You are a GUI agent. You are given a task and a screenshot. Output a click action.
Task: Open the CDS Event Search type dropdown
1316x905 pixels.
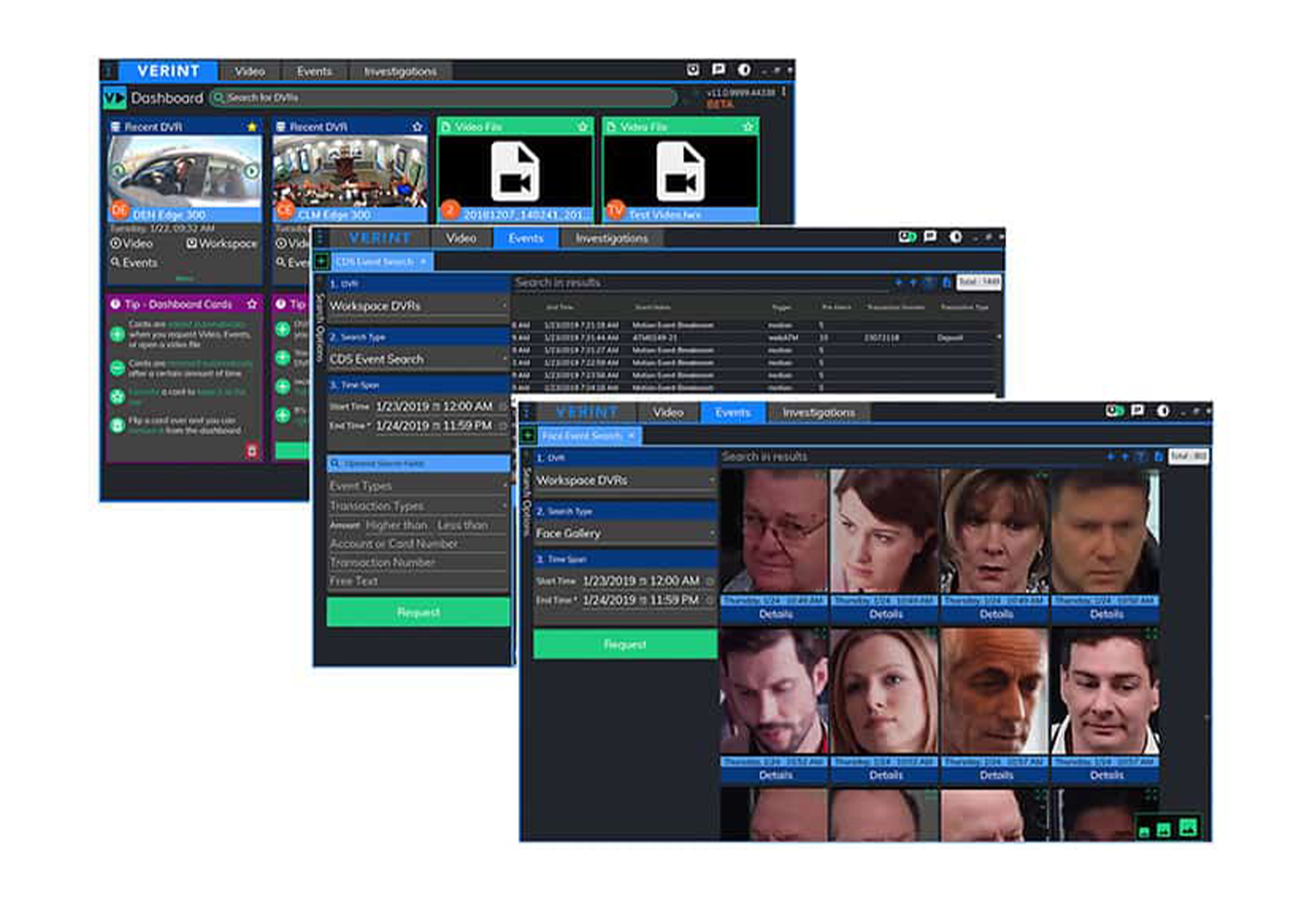[x=417, y=359]
